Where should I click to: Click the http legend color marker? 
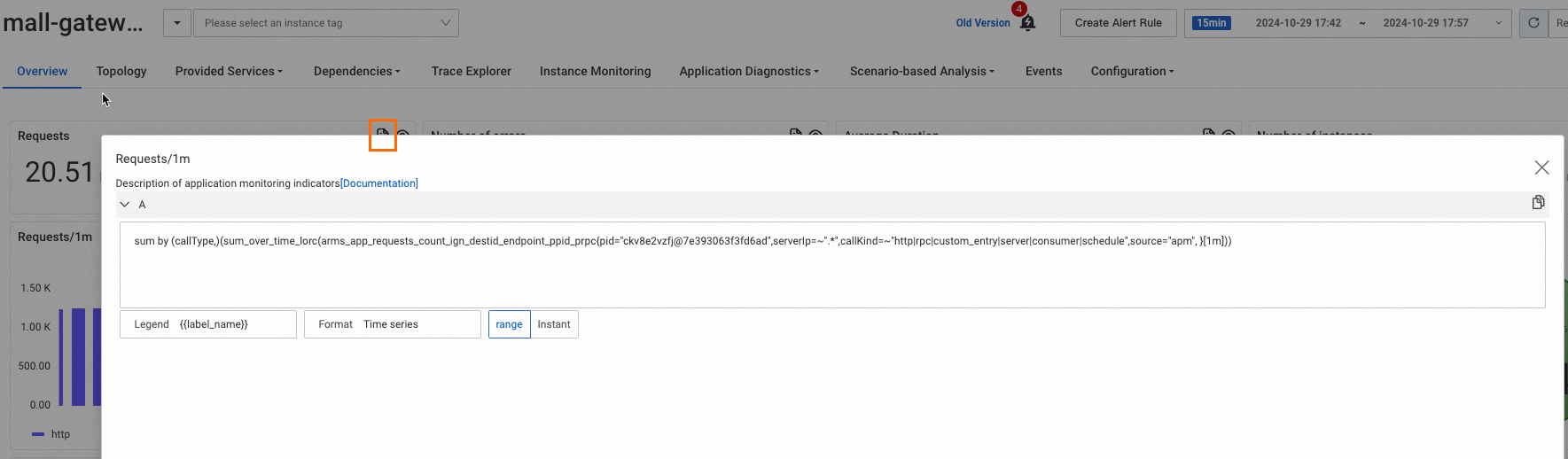38,434
